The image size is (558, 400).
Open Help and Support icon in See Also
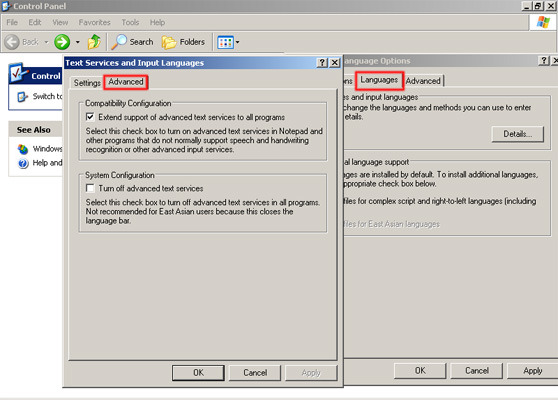[x=23, y=163]
